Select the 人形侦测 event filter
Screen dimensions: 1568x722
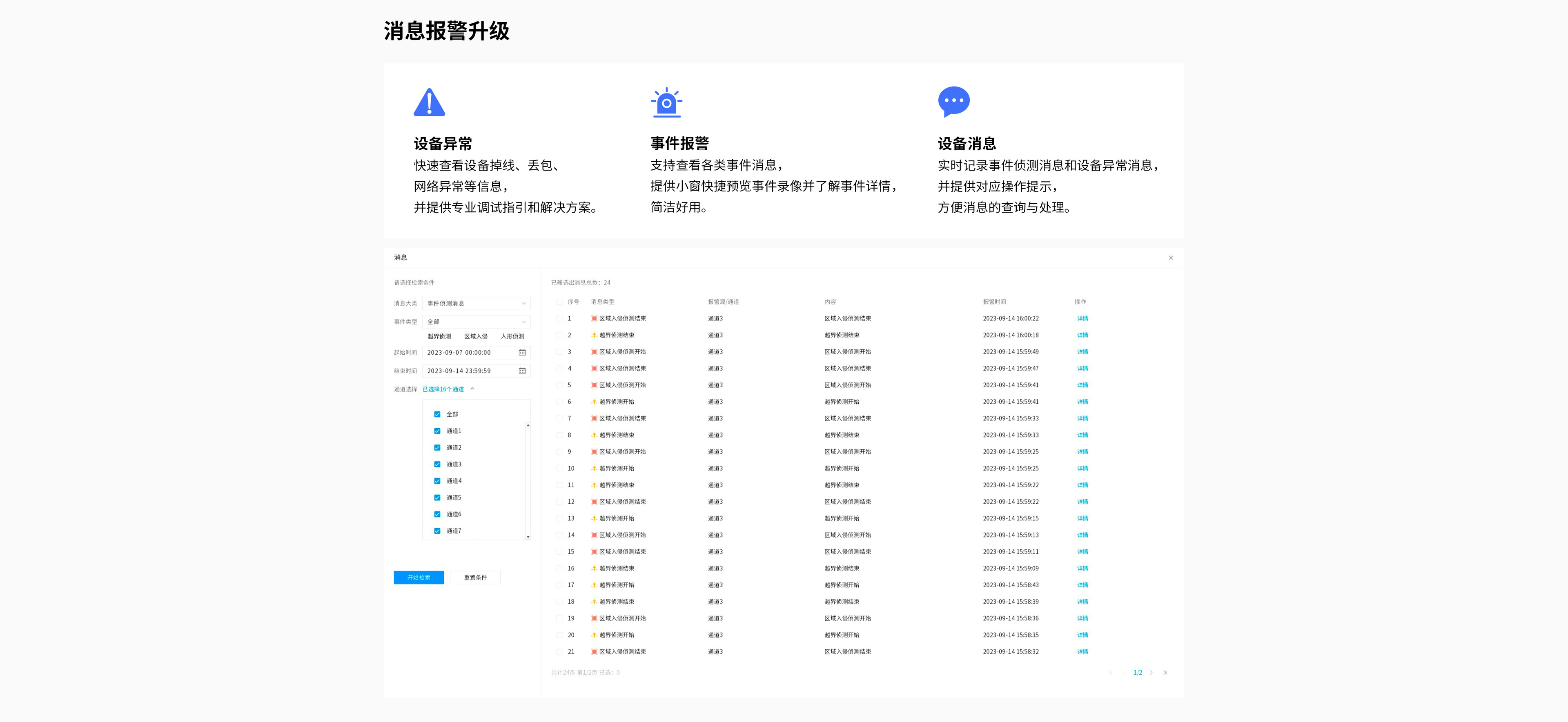click(x=512, y=336)
